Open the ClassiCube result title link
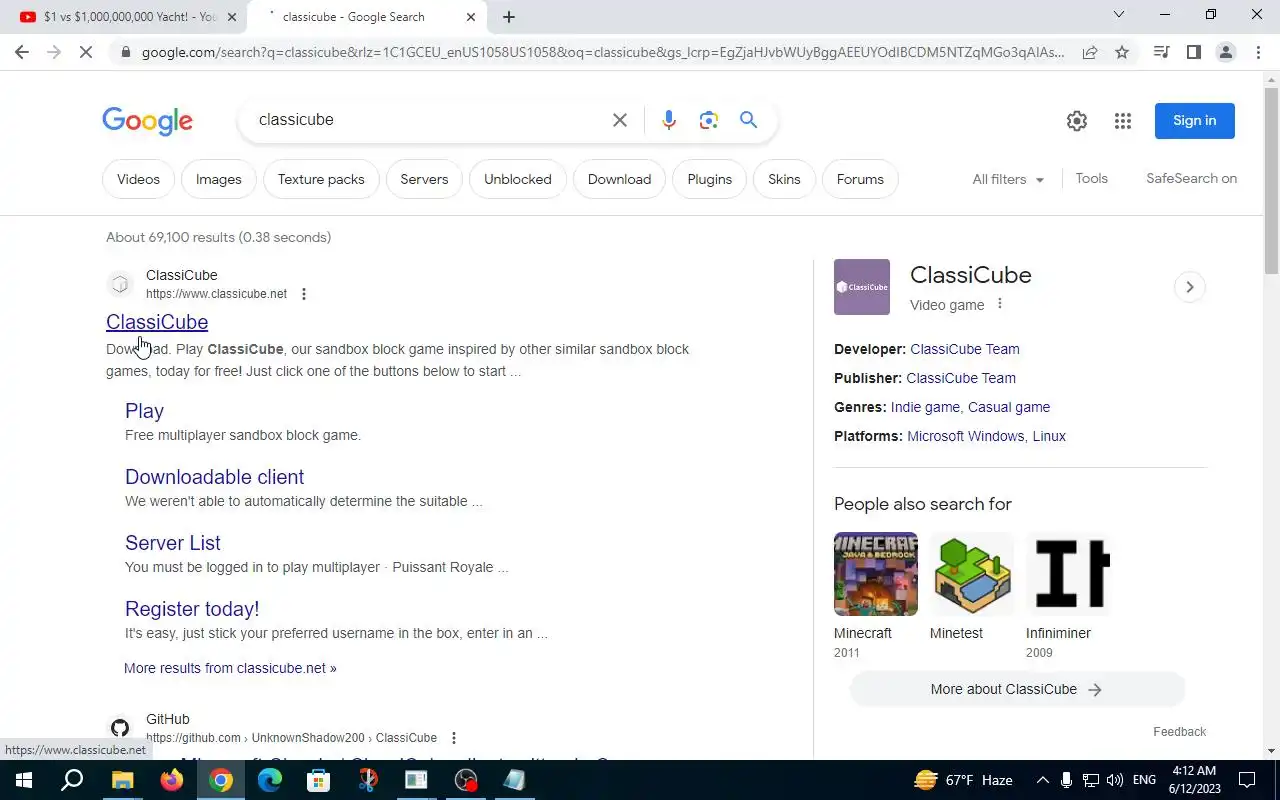1280x800 pixels. [x=157, y=322]
